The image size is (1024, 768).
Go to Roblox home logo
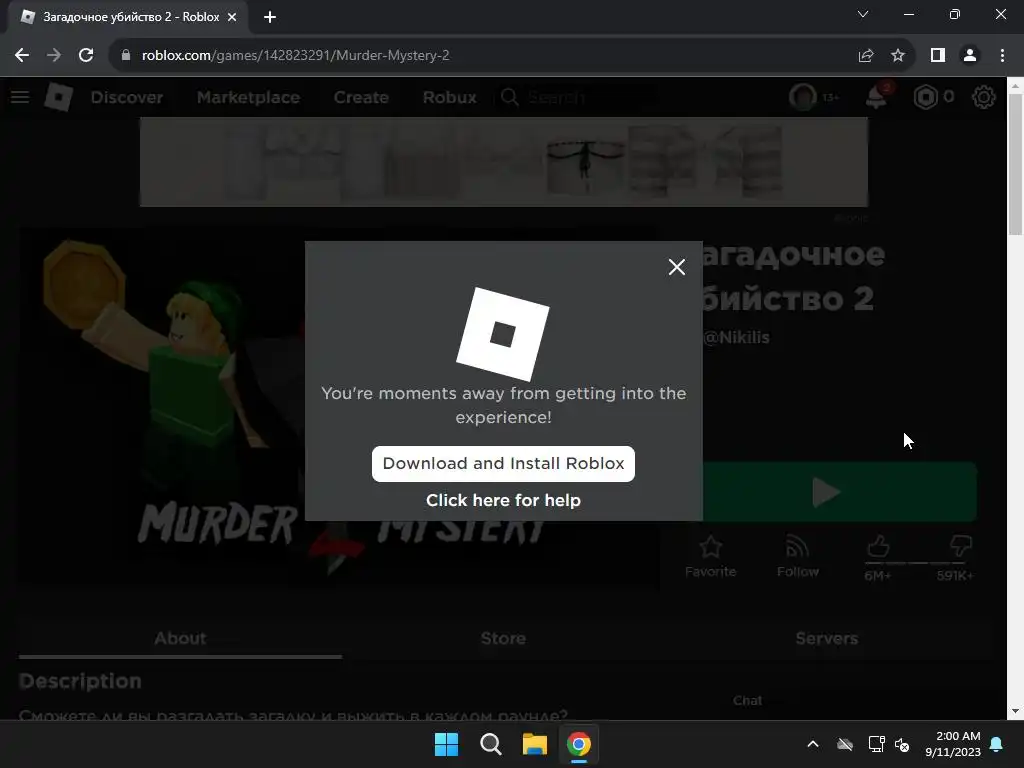pyautogui.click(x=59, y=97)
